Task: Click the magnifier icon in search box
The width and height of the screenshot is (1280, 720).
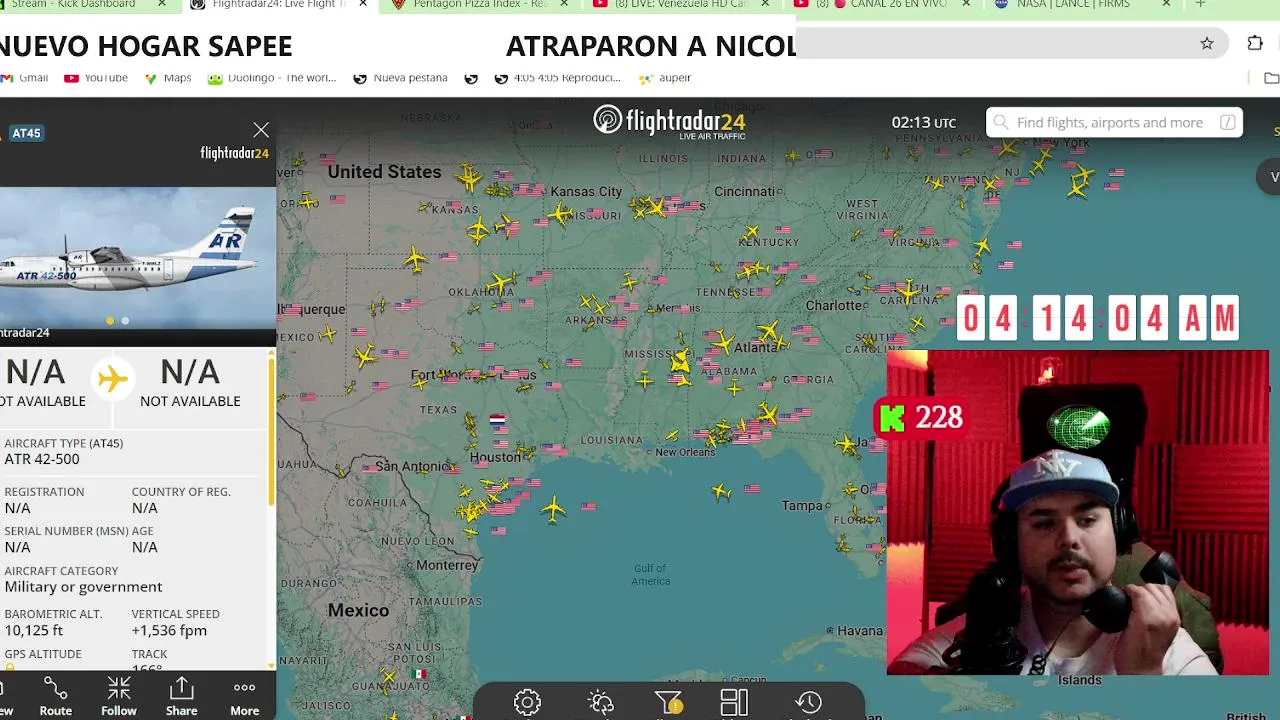Action: pyautogui.click(x=1001, y=123)
